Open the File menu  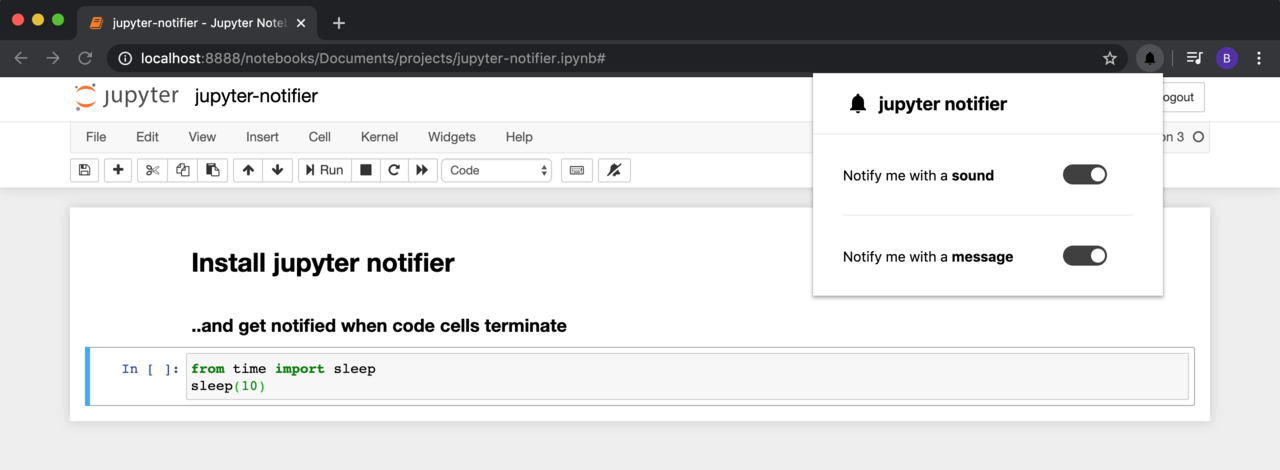(96, 137)
